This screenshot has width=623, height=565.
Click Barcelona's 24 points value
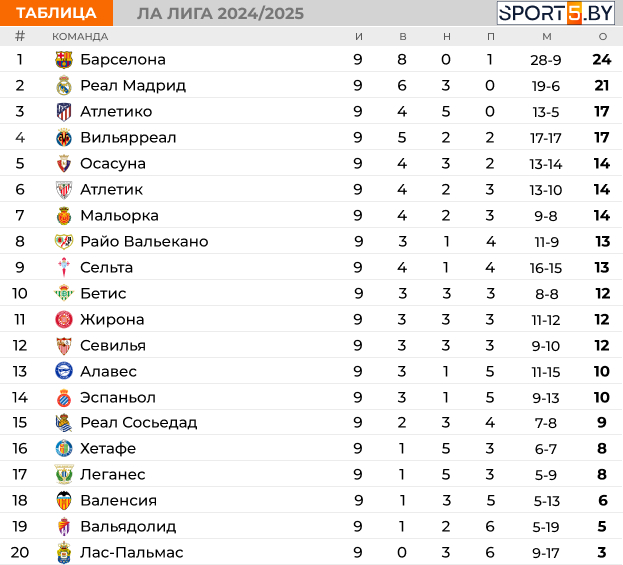tap(601, 60)
